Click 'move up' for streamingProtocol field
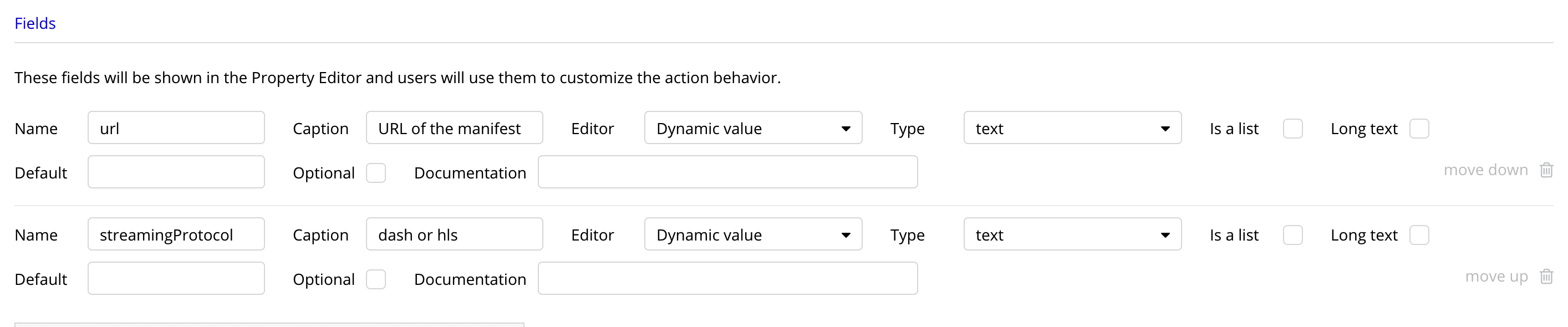Image resolution: width=1568 pixels, height=327 pixels. point(1496,277)
